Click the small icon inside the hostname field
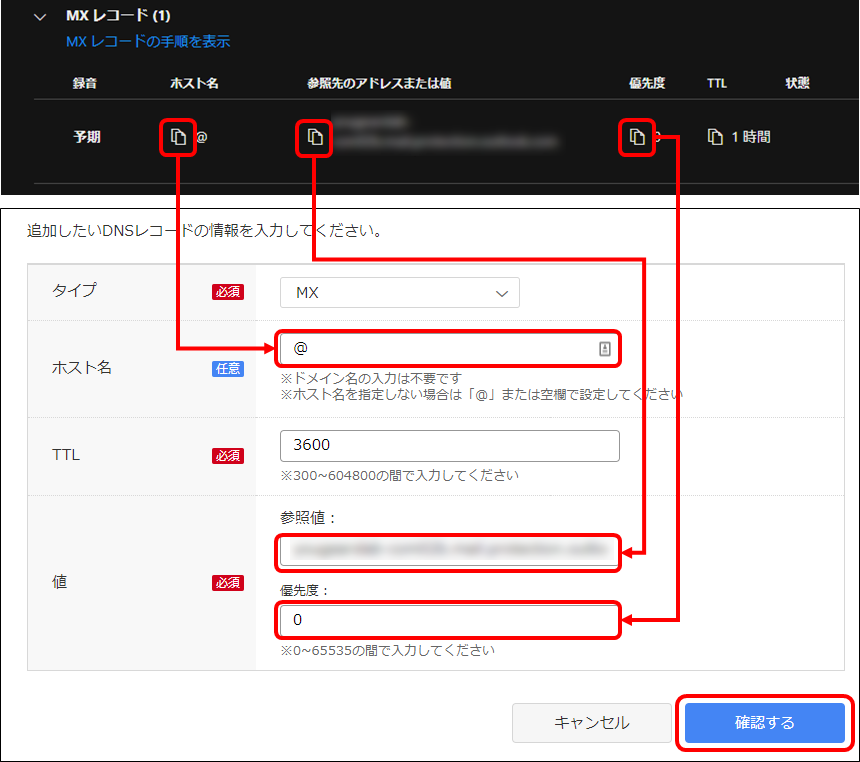This screenshot has height=762, width=860. (x=606, y=348)
